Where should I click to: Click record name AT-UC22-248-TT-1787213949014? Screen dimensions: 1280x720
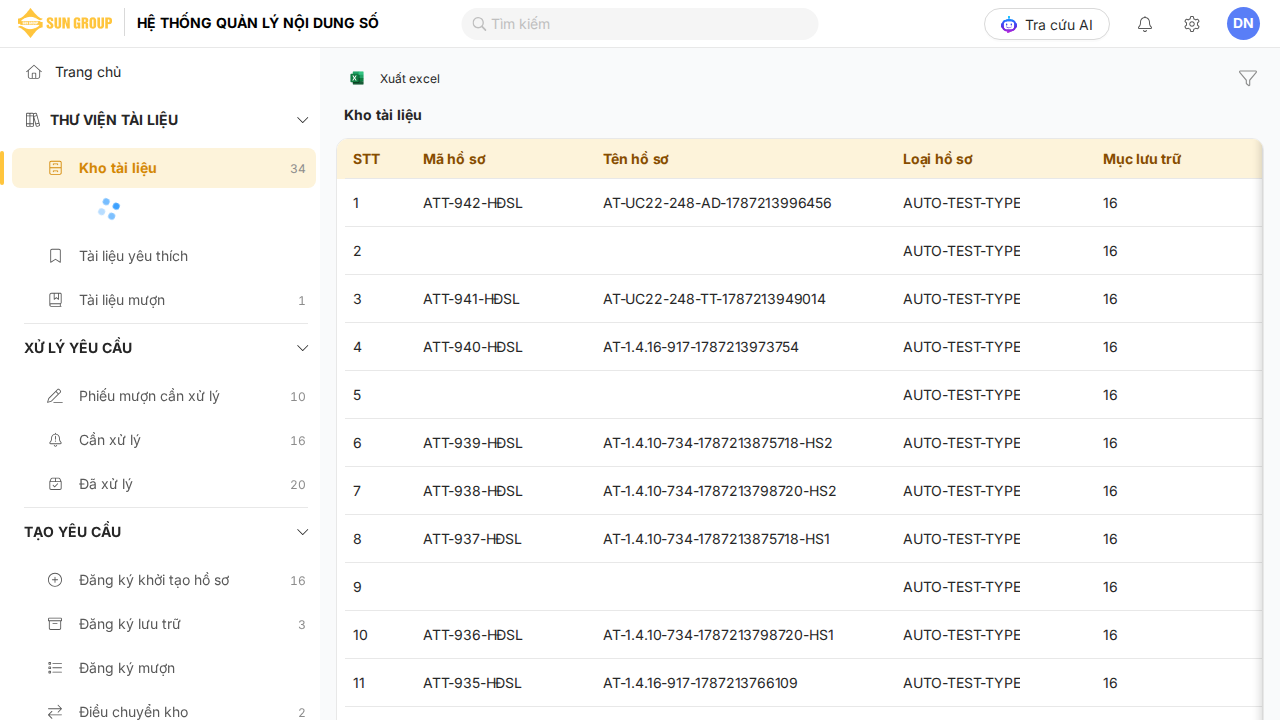(714, 299)
